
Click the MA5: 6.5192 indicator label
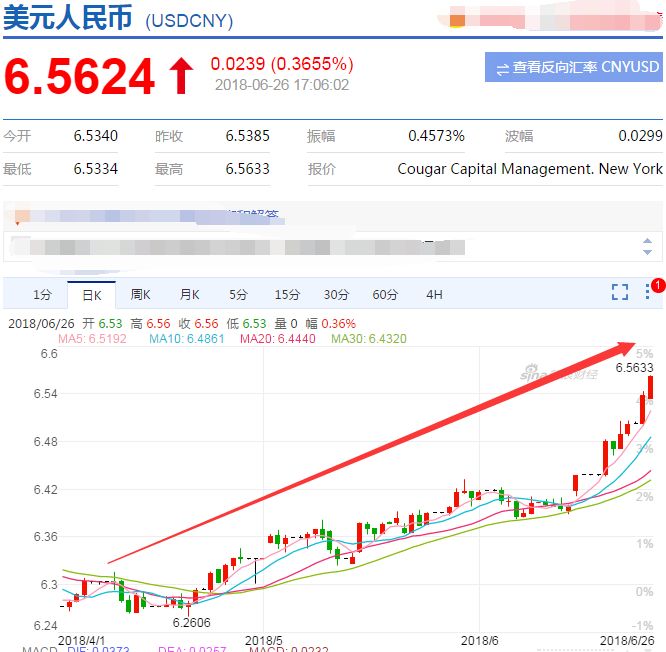[x=92, y=339]
